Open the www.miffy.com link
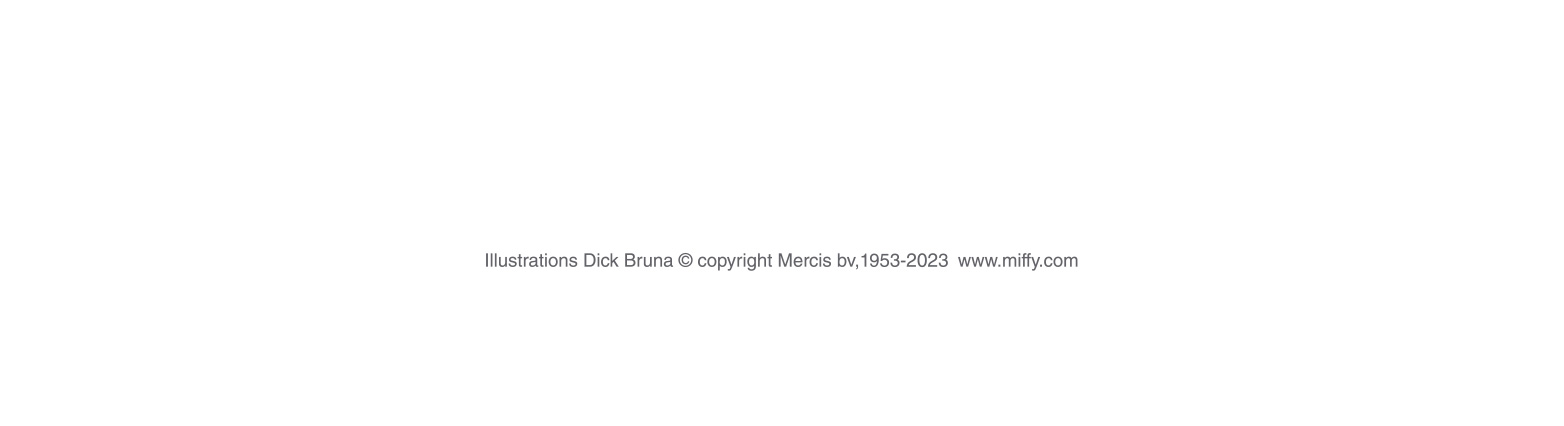Viewport: 1564px width, 426px height. [1017, 261]
